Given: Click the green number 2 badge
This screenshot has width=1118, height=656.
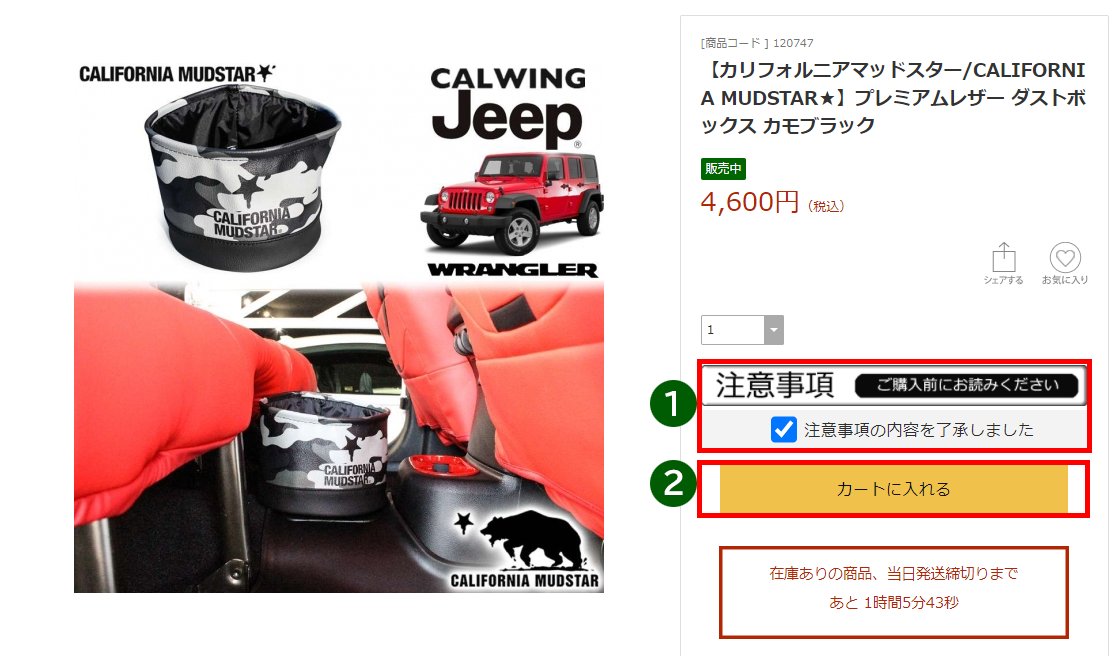Looking at the screenshot, I should [673, 483].
